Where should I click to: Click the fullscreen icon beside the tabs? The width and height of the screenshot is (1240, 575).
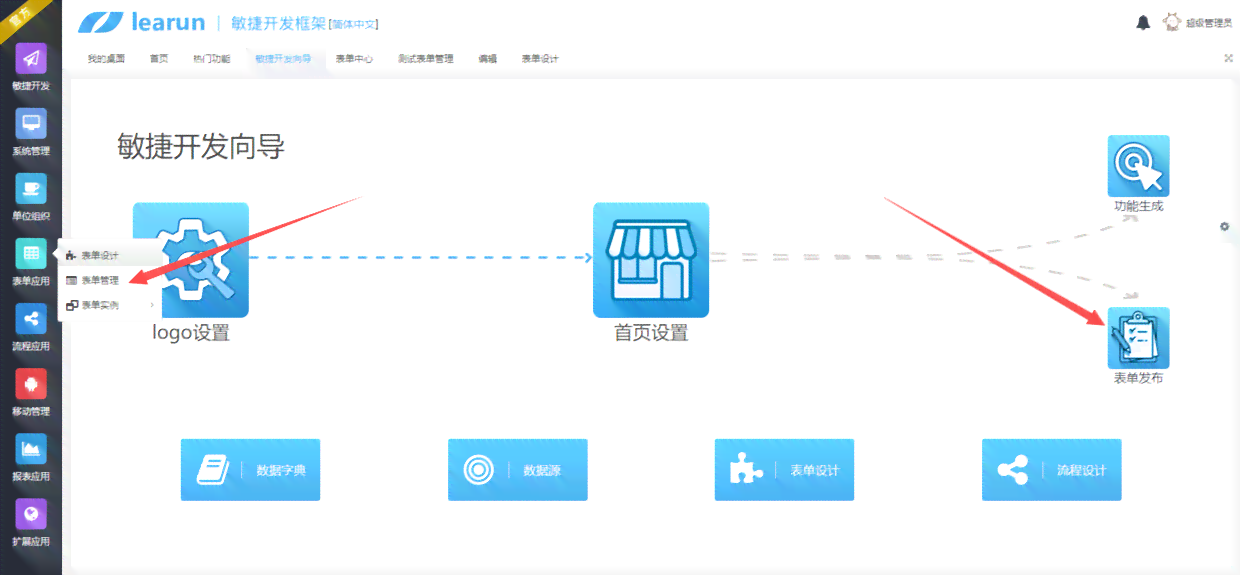[x=1228, y=58]
